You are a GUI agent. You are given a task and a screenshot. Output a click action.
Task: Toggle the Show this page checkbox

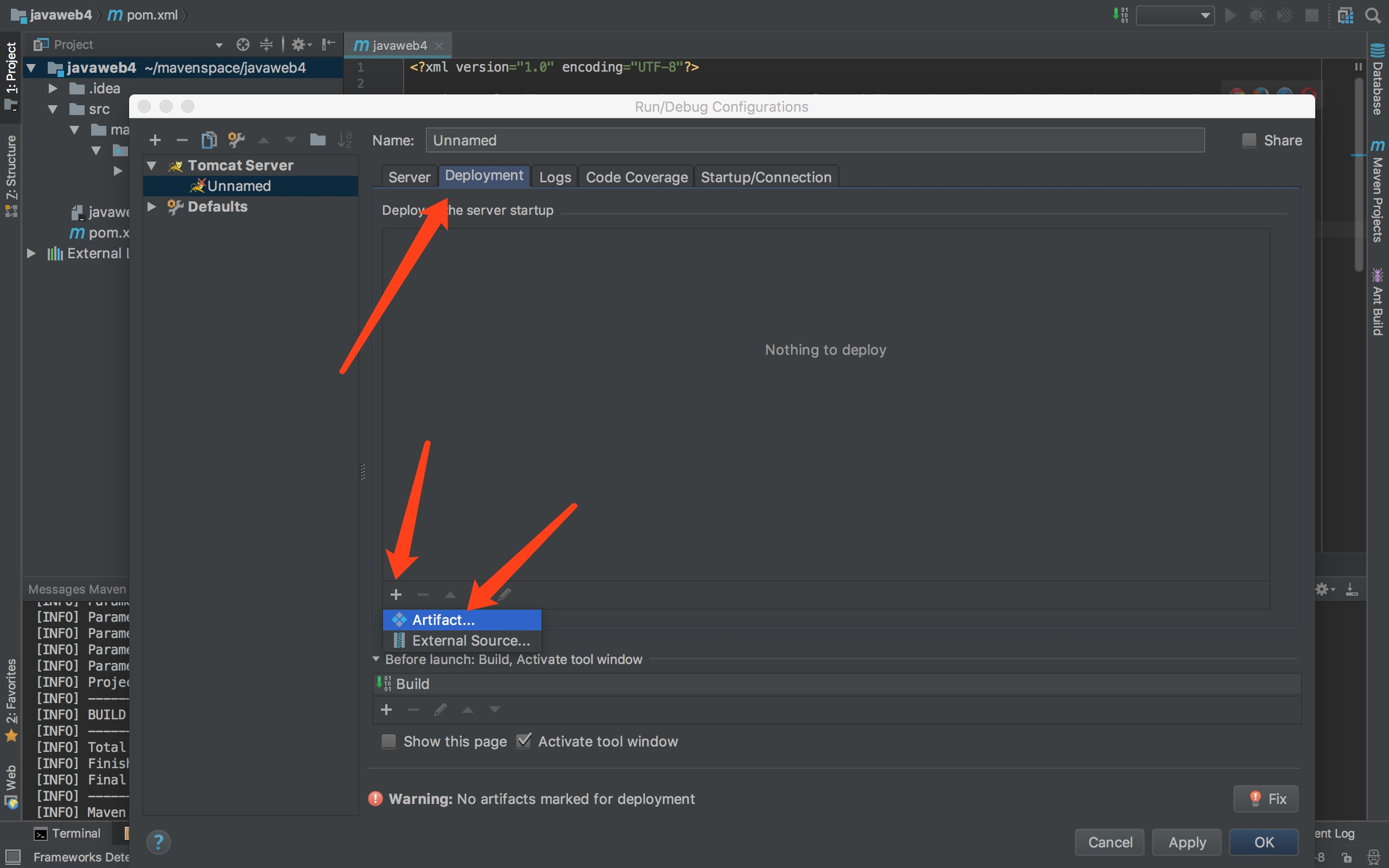389,741
